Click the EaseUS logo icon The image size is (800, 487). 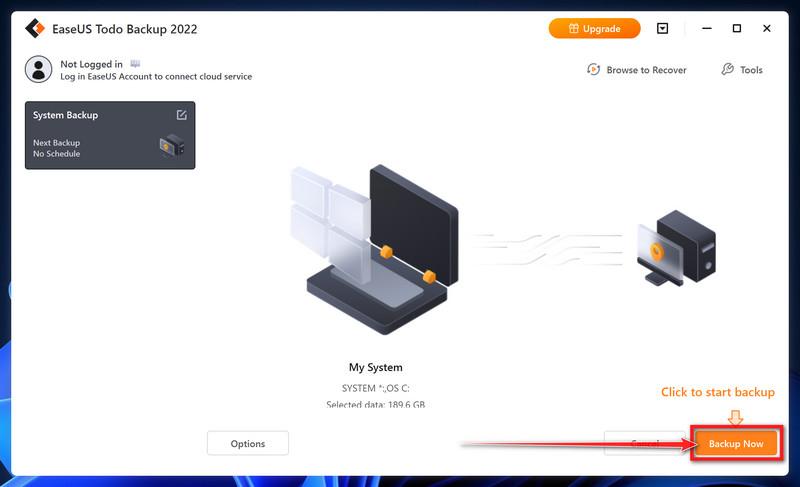point(35,29)
